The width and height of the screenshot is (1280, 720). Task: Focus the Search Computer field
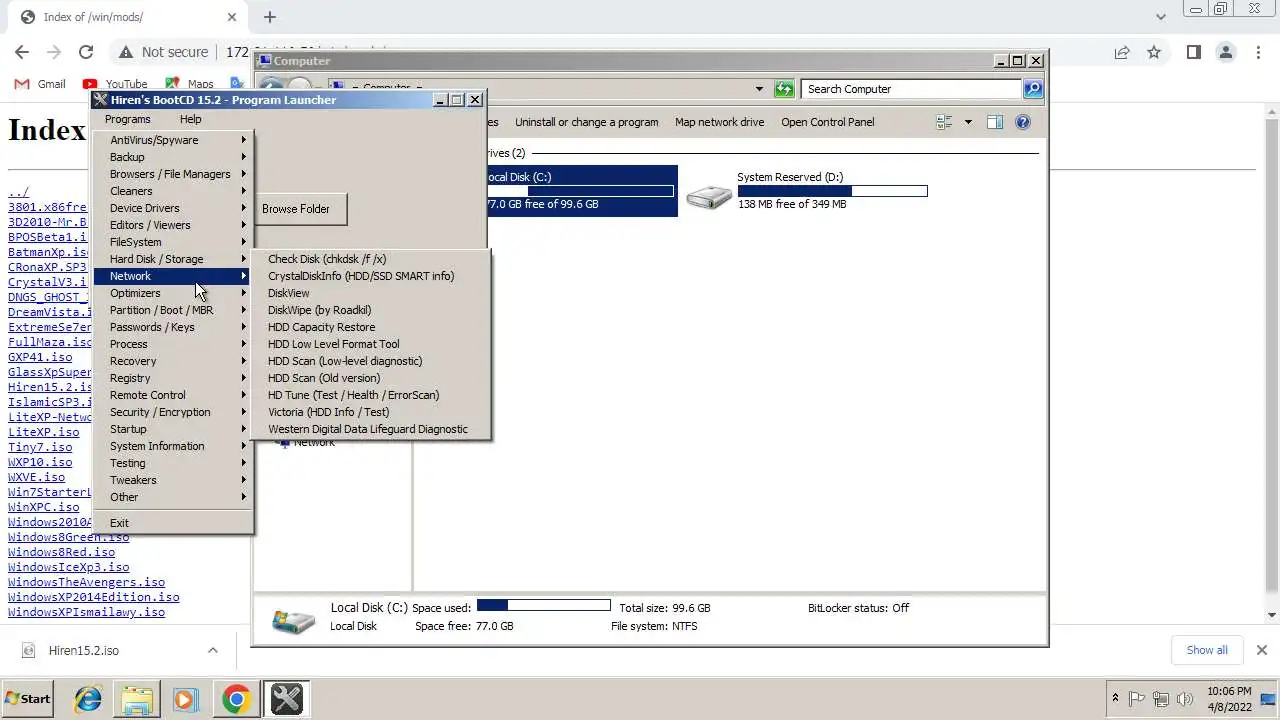click(x=911, y=89)
